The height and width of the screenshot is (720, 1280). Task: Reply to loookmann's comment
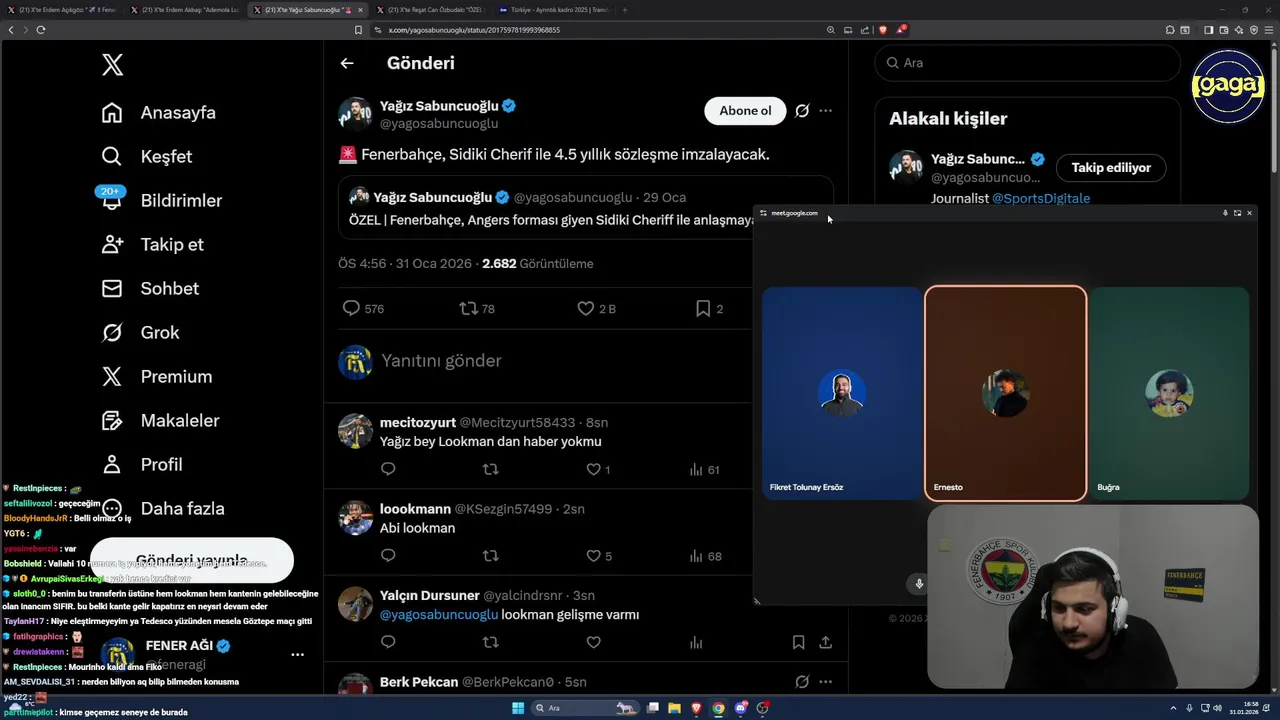pyautogui.click(x=388, y=556)
